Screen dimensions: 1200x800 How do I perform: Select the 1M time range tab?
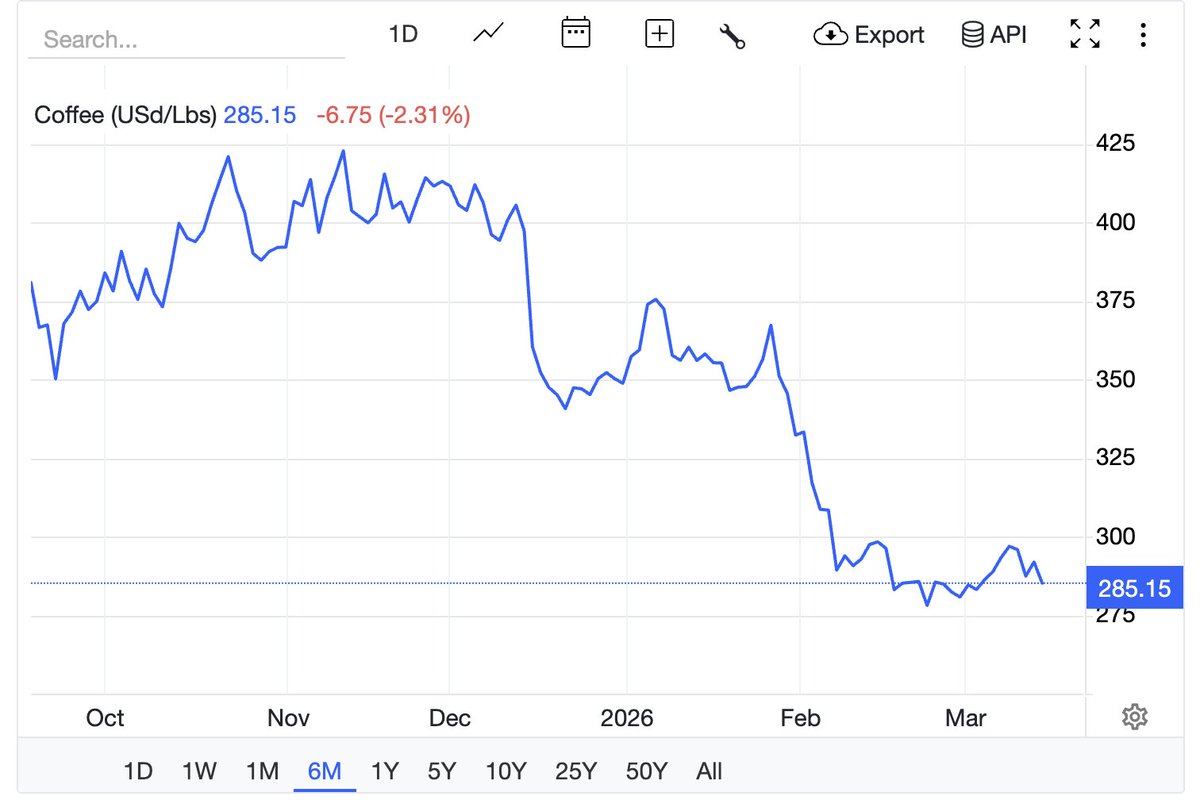click(x=262, y=771)
